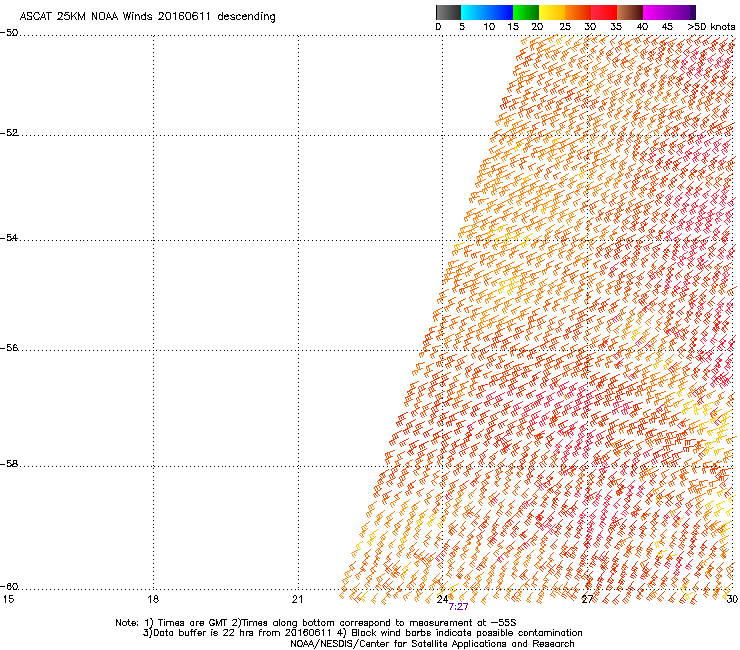Click the '-50' latitude axis label
The width and height of the screenshot is (740, 650).
[x=9, y=33]
